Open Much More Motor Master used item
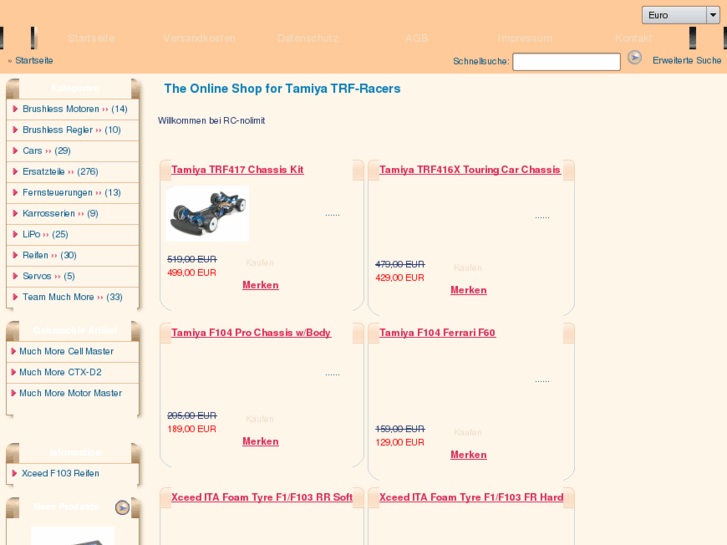The image size is (727, 545). pyautogui.click(x=70, y=393)
